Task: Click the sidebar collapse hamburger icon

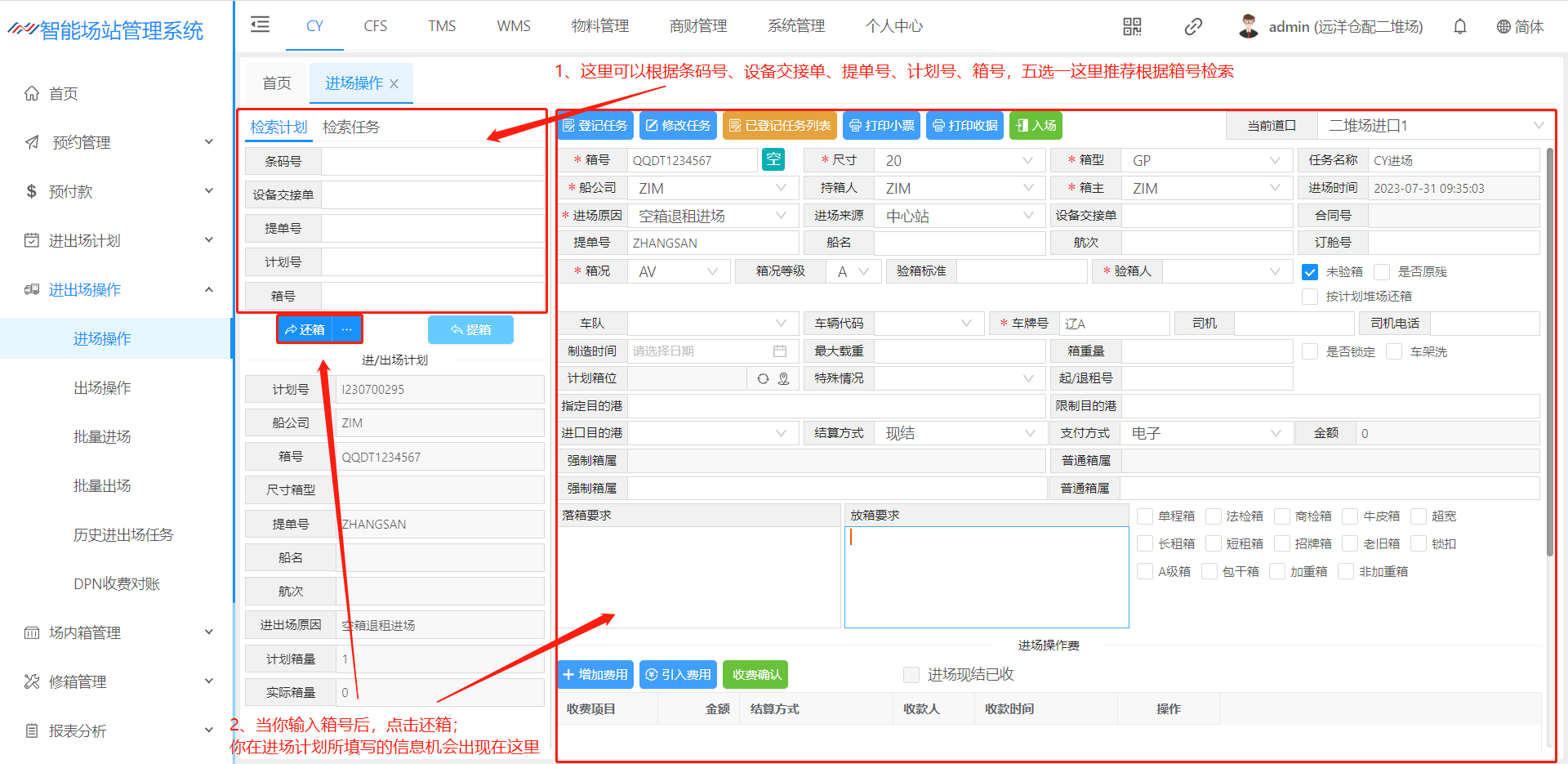Action: (260, 25)
